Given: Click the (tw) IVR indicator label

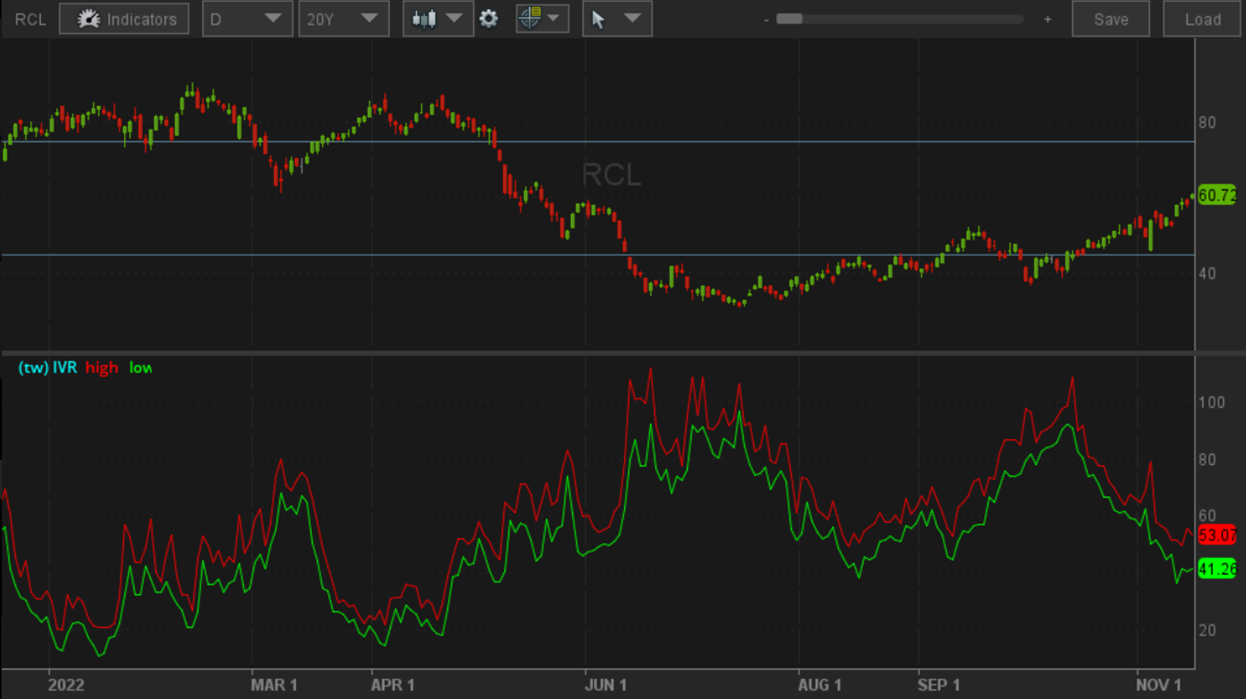Looking at the screenshot, I should pyautogui.click(x=48, y=368).
